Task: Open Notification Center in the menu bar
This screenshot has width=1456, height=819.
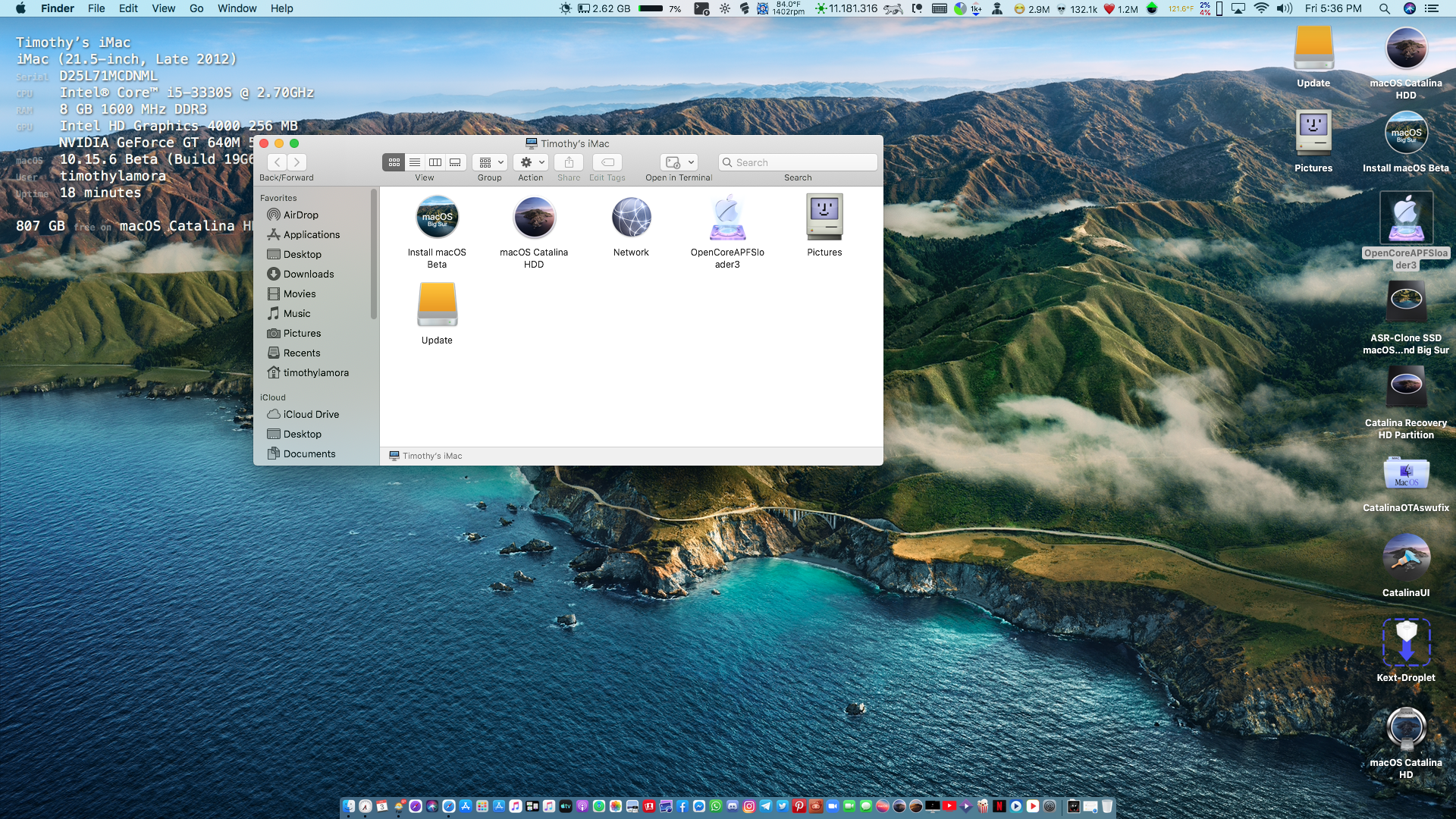Action: point(1432,8)
